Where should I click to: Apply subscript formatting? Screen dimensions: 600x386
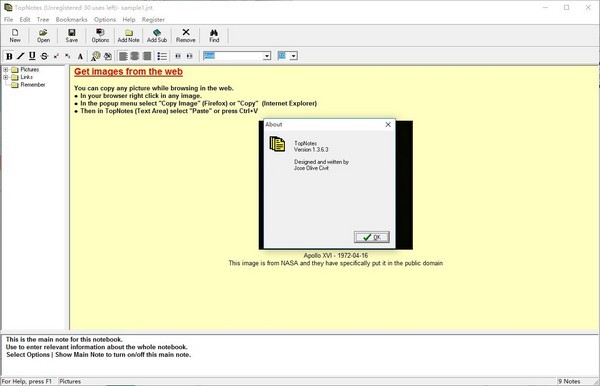68,56
